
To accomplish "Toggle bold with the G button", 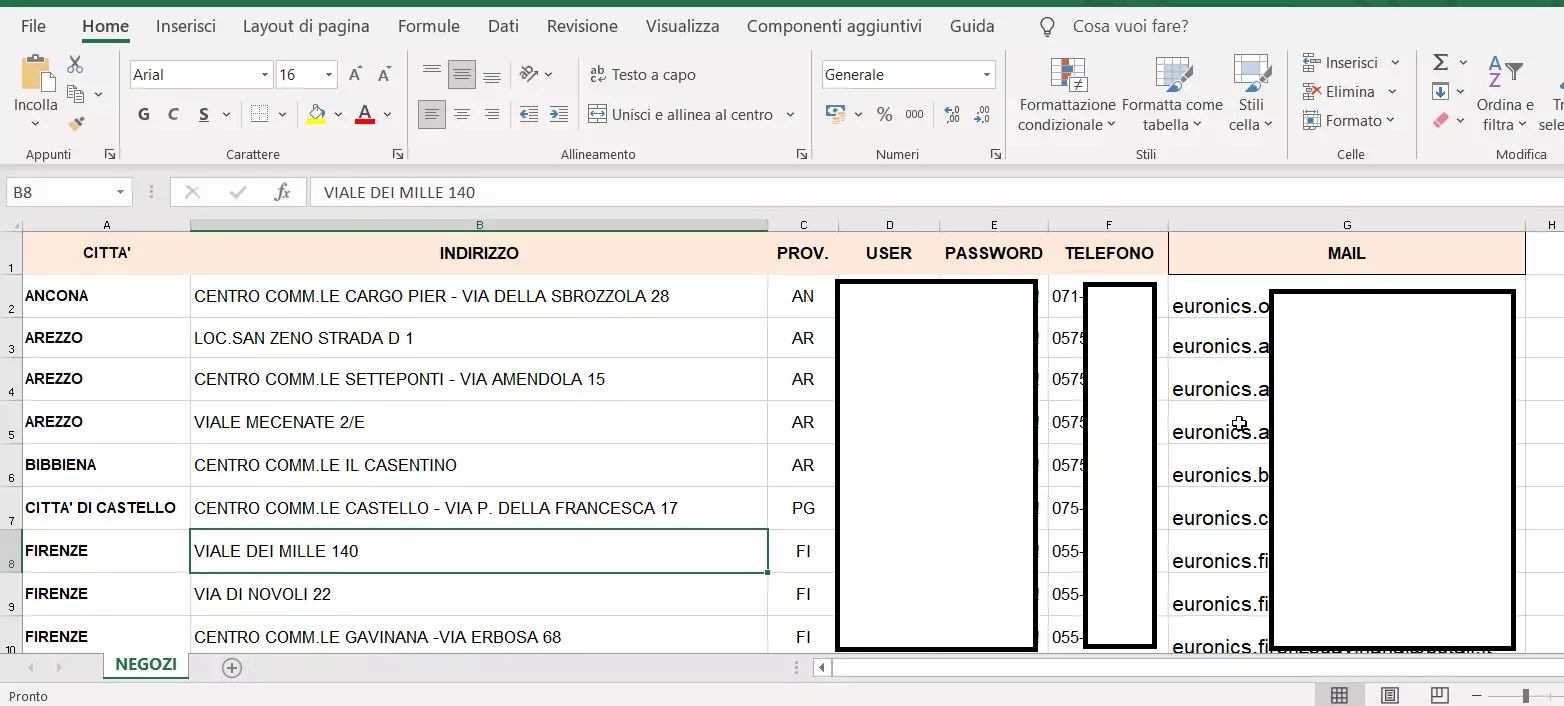I will [142, 114].
